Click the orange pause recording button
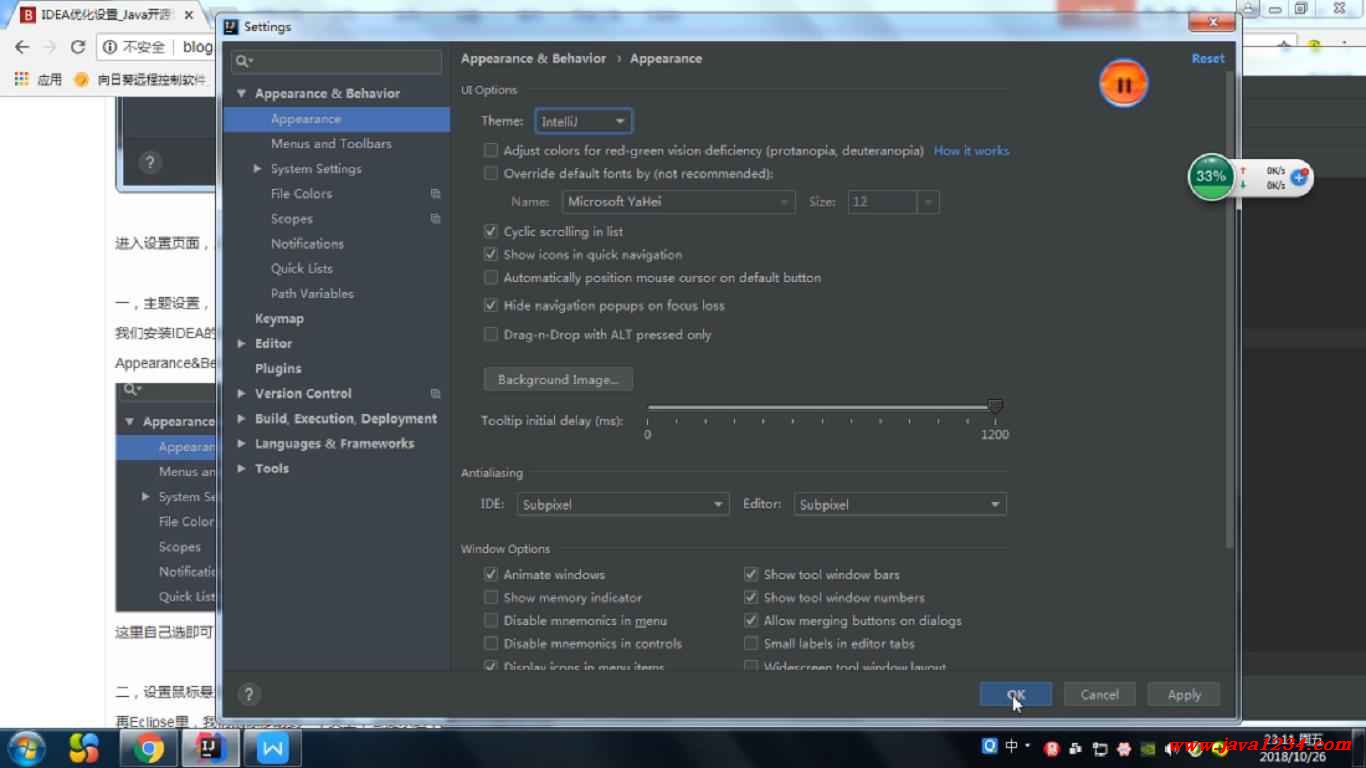Image resolution: width=1366 pixels, height=768 pixels. coord(1123,85)
